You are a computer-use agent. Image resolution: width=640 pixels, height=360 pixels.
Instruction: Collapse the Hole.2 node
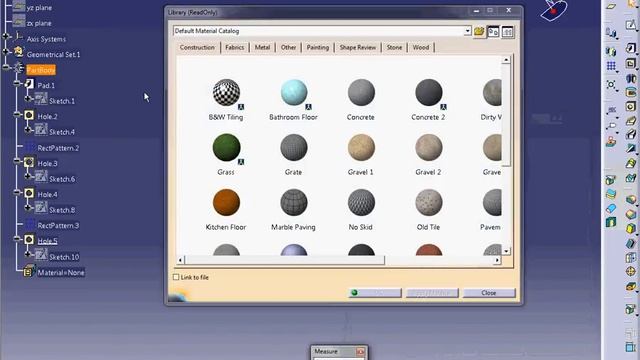17,115
